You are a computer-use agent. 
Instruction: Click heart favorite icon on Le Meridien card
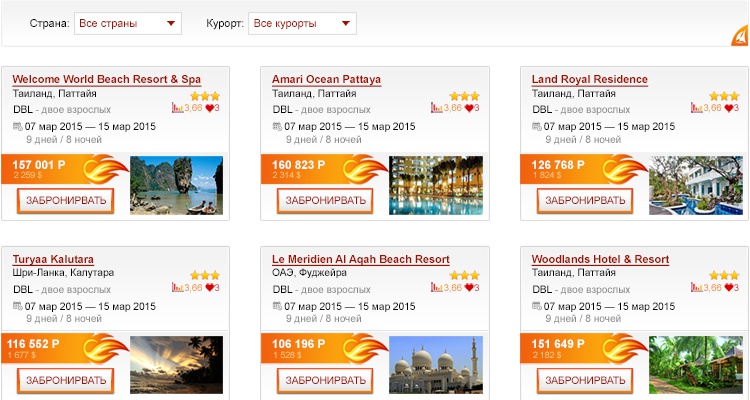coord(469,288)
